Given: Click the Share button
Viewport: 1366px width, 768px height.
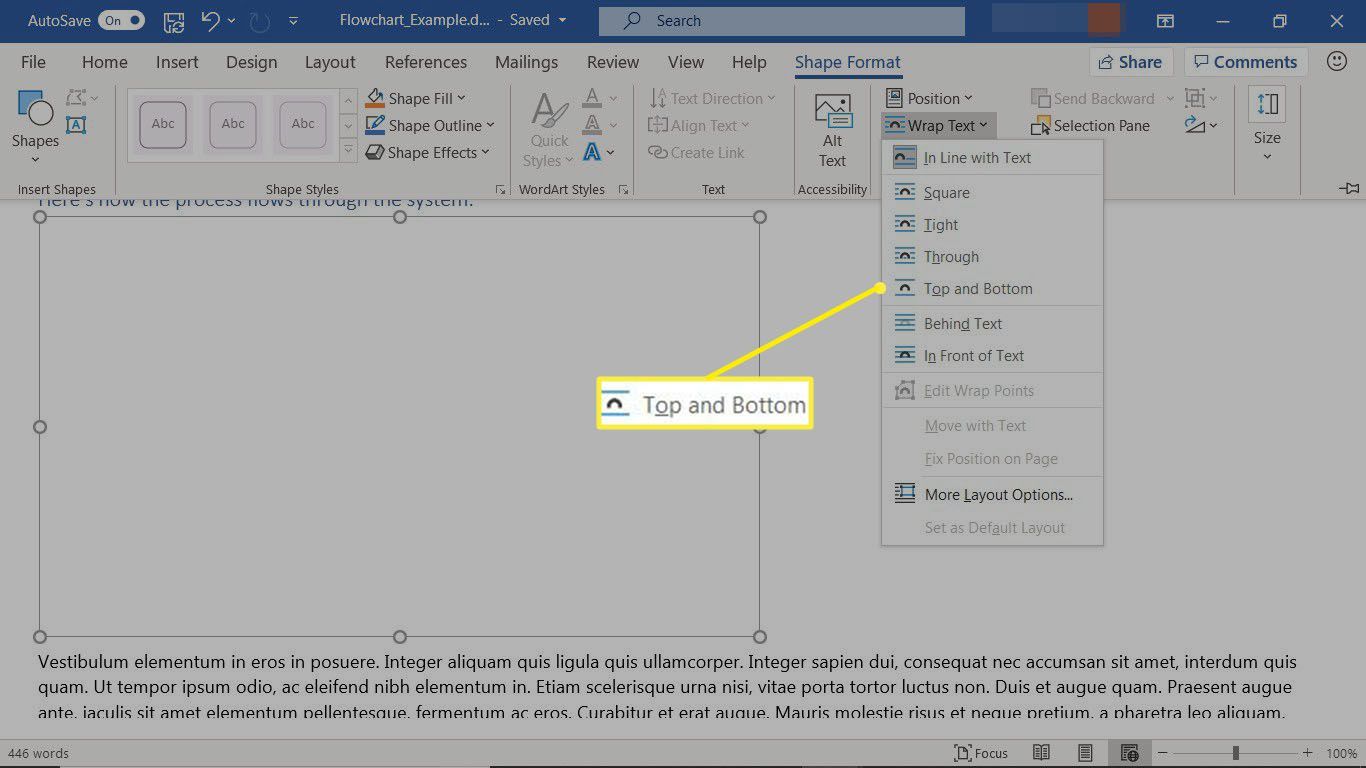Looking at the screenshot, I should click(x=1130, y=62).
